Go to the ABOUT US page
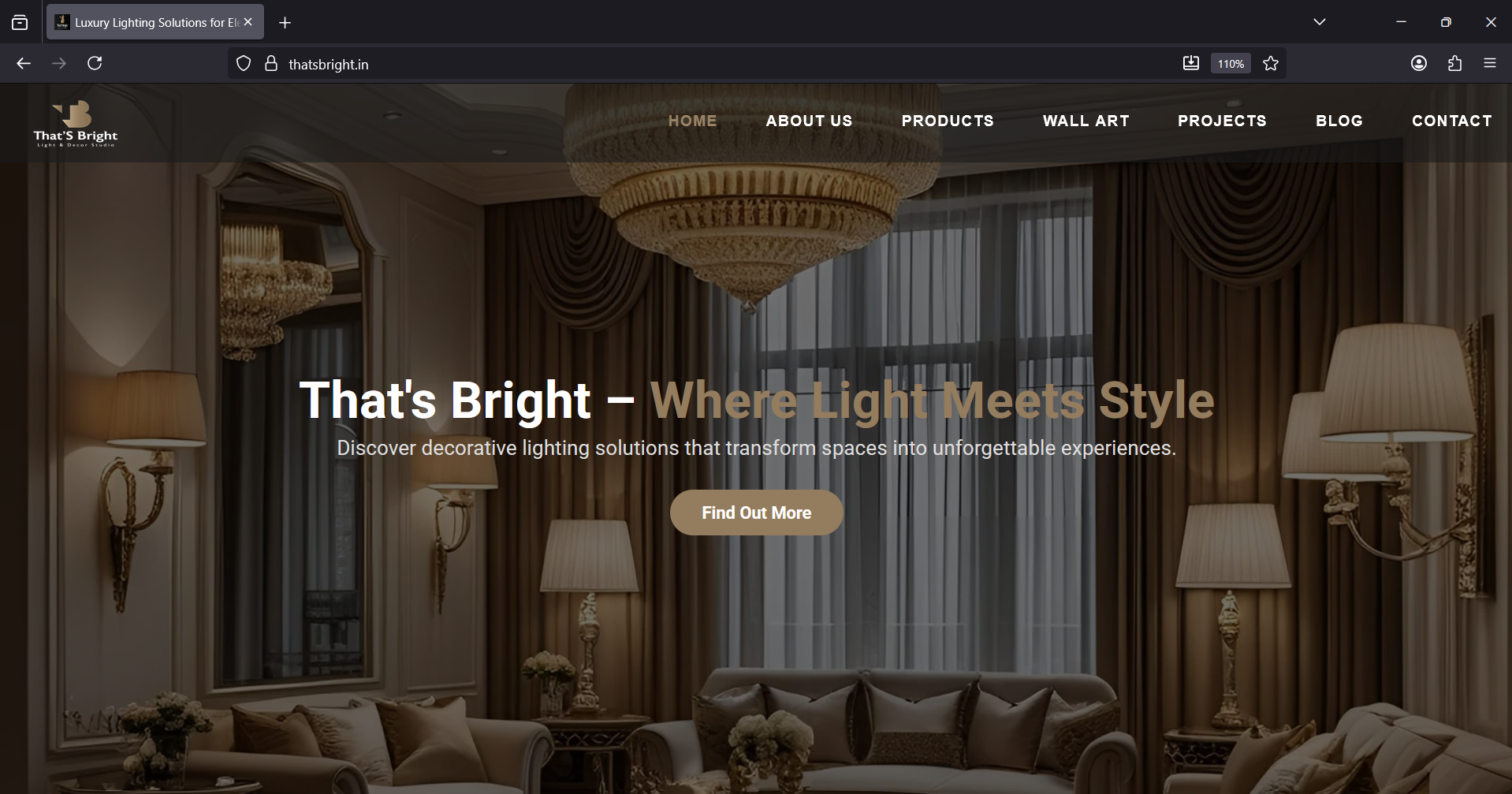This screenshot has width=1512, height=794. [810, 121]
